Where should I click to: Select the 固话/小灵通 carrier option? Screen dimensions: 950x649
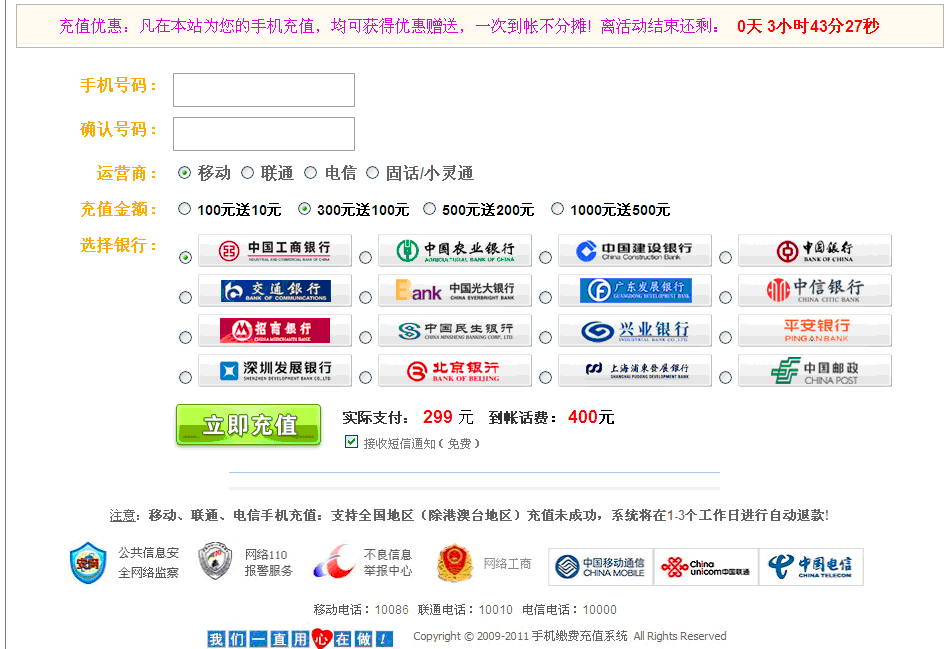pyautogui.click(x=373, y=173)
